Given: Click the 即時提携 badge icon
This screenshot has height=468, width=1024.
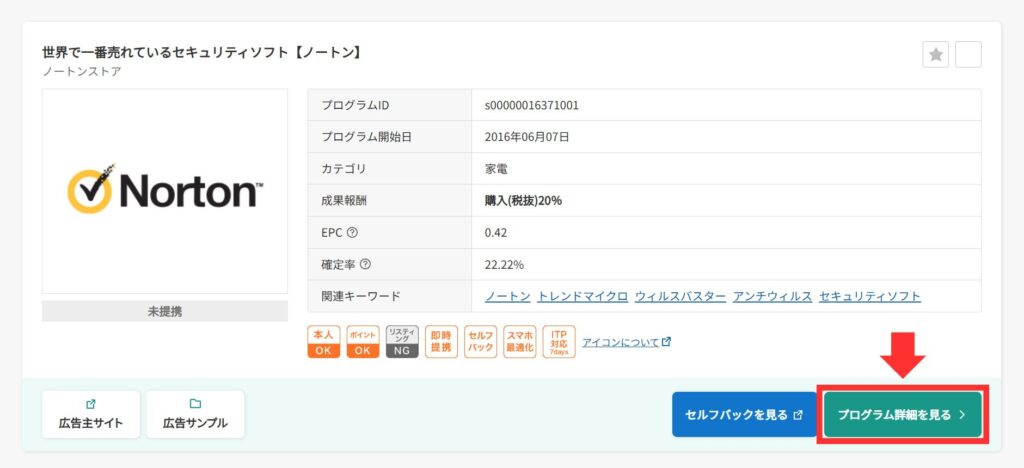Looking at the screenshot, I should click(x=441, y=342).
